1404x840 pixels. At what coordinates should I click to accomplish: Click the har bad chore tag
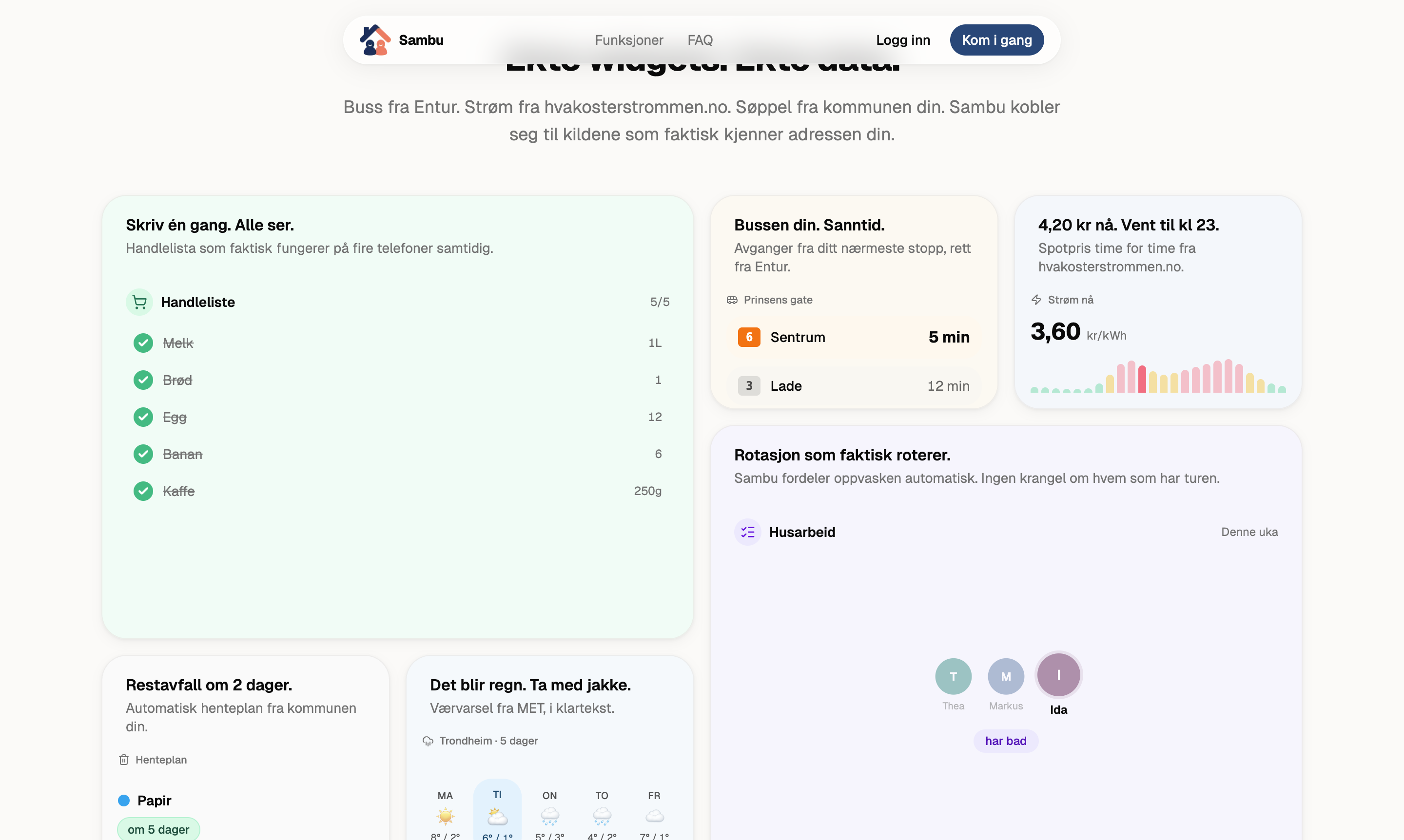(1005, 741)
